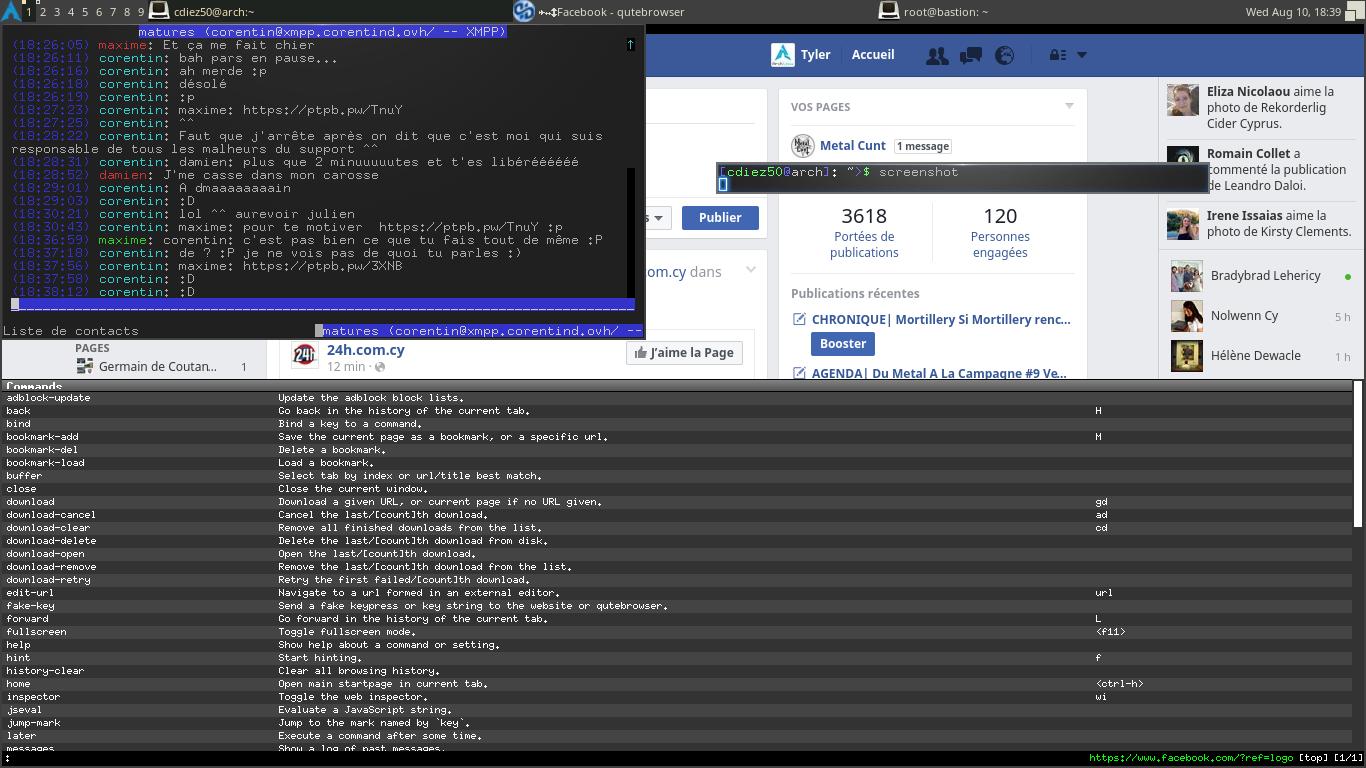
Task: Open the 1 message badge
Action: pyautogui.click(x=922, y=146)
